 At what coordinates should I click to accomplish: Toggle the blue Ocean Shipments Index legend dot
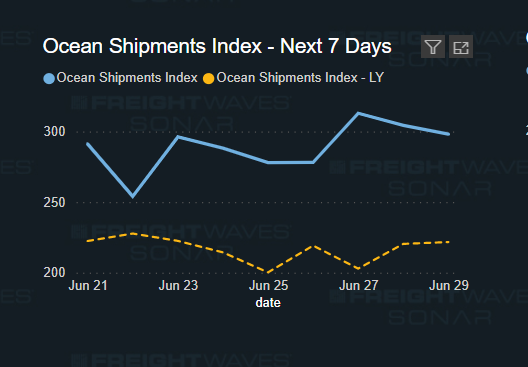(49, 79)
